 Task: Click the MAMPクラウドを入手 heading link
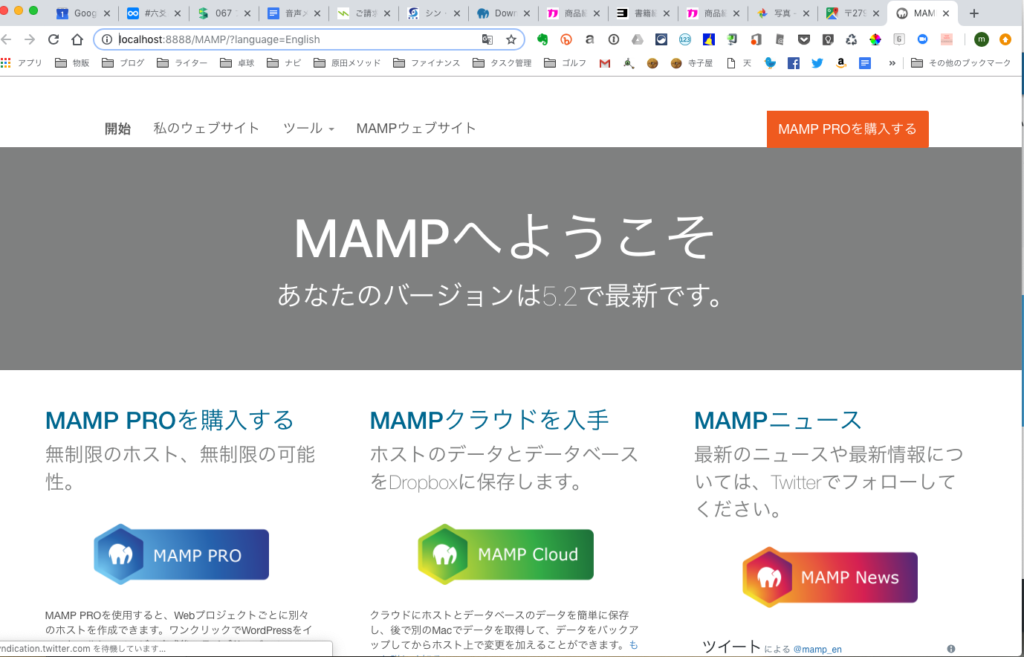(489, 420)
